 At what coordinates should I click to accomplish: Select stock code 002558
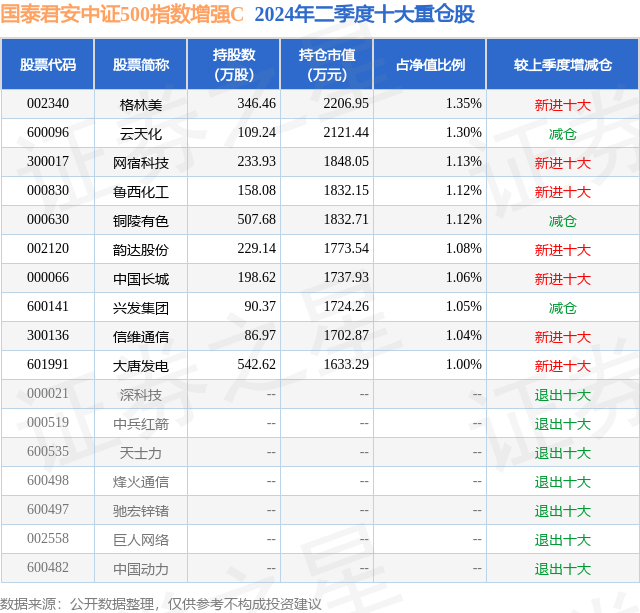[48, 538]
